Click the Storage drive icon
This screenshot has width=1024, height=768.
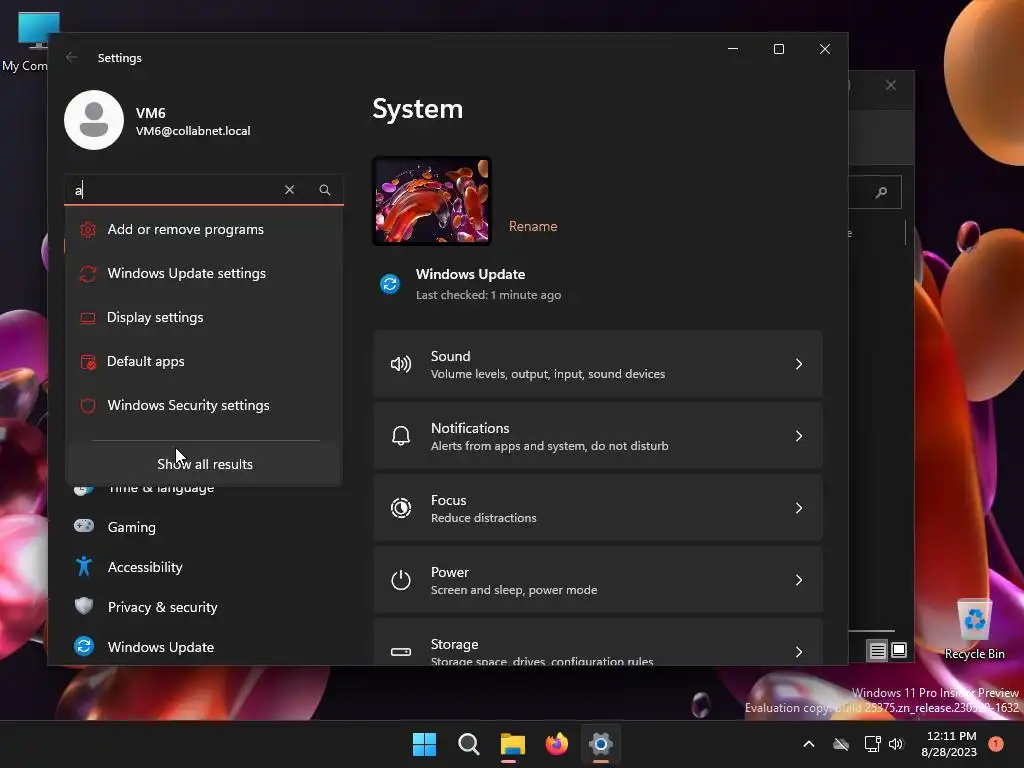tap(401, 652)
